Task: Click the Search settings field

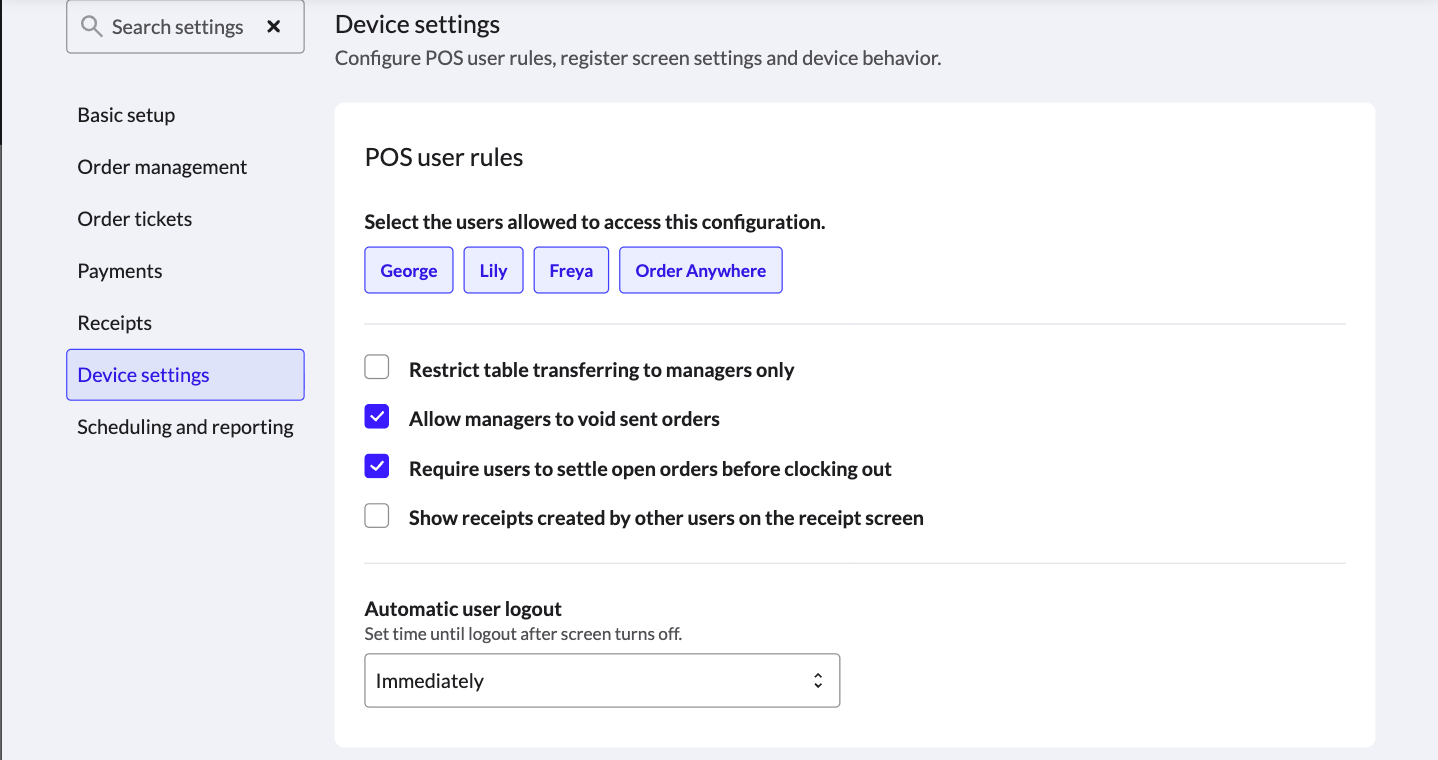Action: point(178,27)
